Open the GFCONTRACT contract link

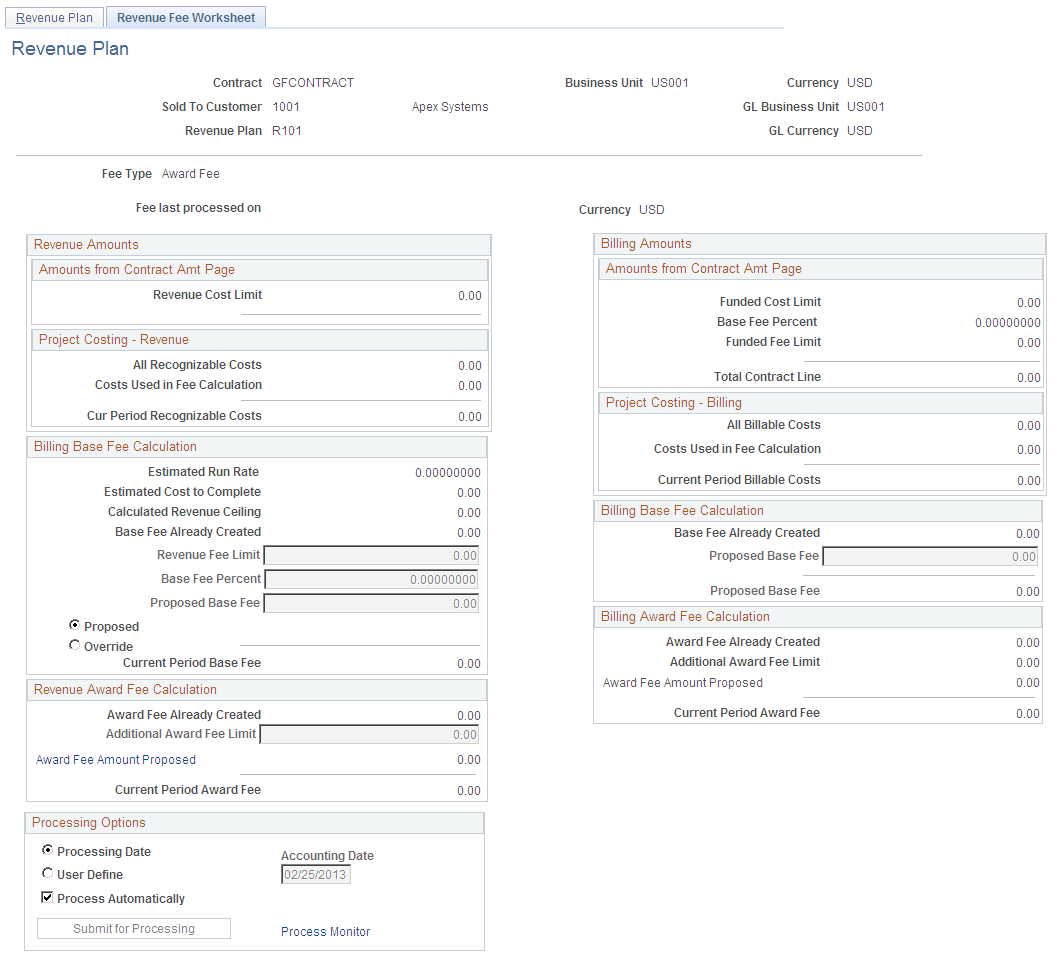[314, 82]
